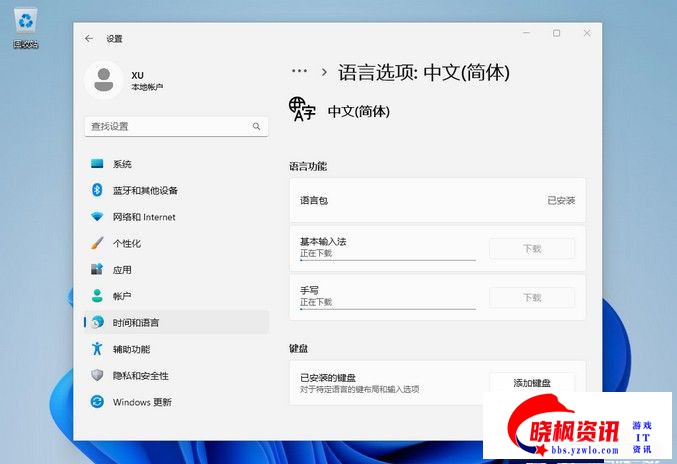The width and height of the screenshot is (677, 464).
Task: Click the 蓝牙和其他设备 Bluetooth icon
Action: point(97,190)
